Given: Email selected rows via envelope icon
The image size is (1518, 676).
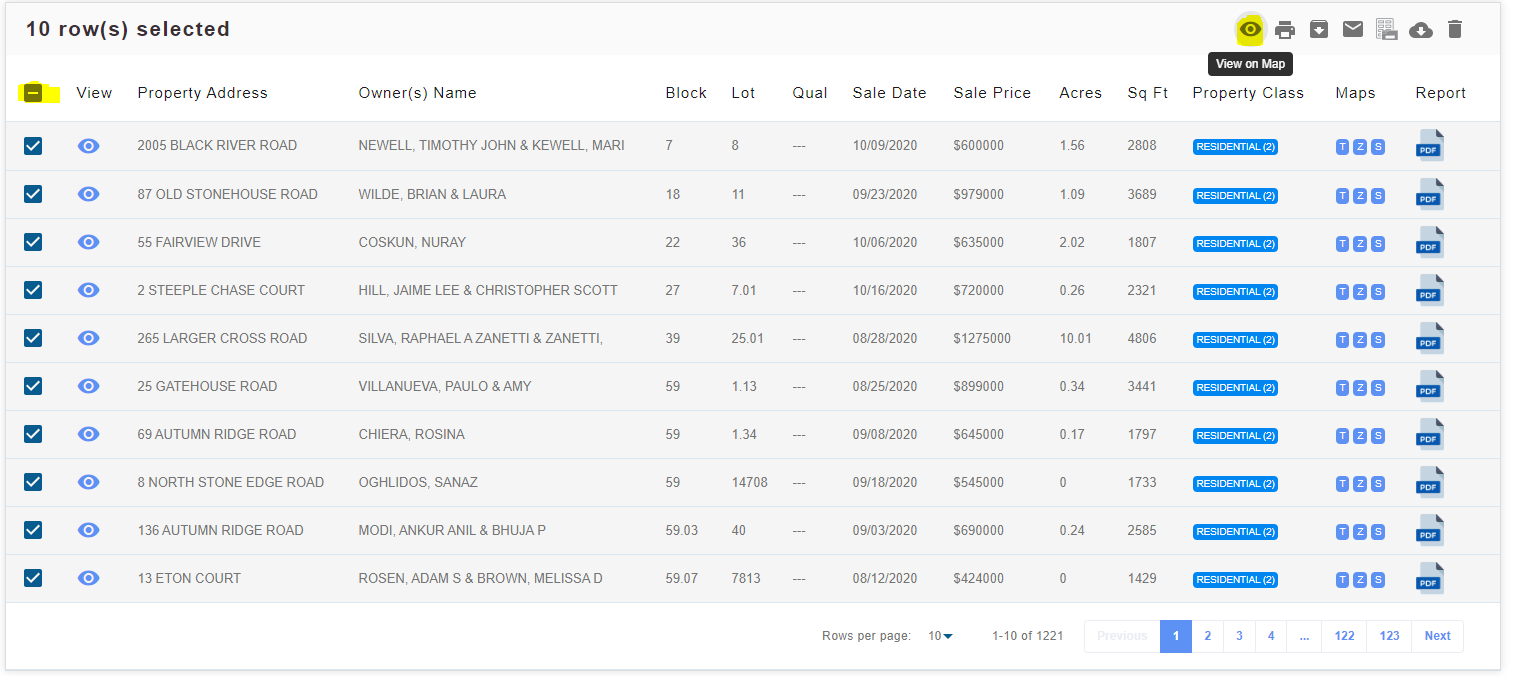Looking at the screenshot, I should coord(1353,30).
